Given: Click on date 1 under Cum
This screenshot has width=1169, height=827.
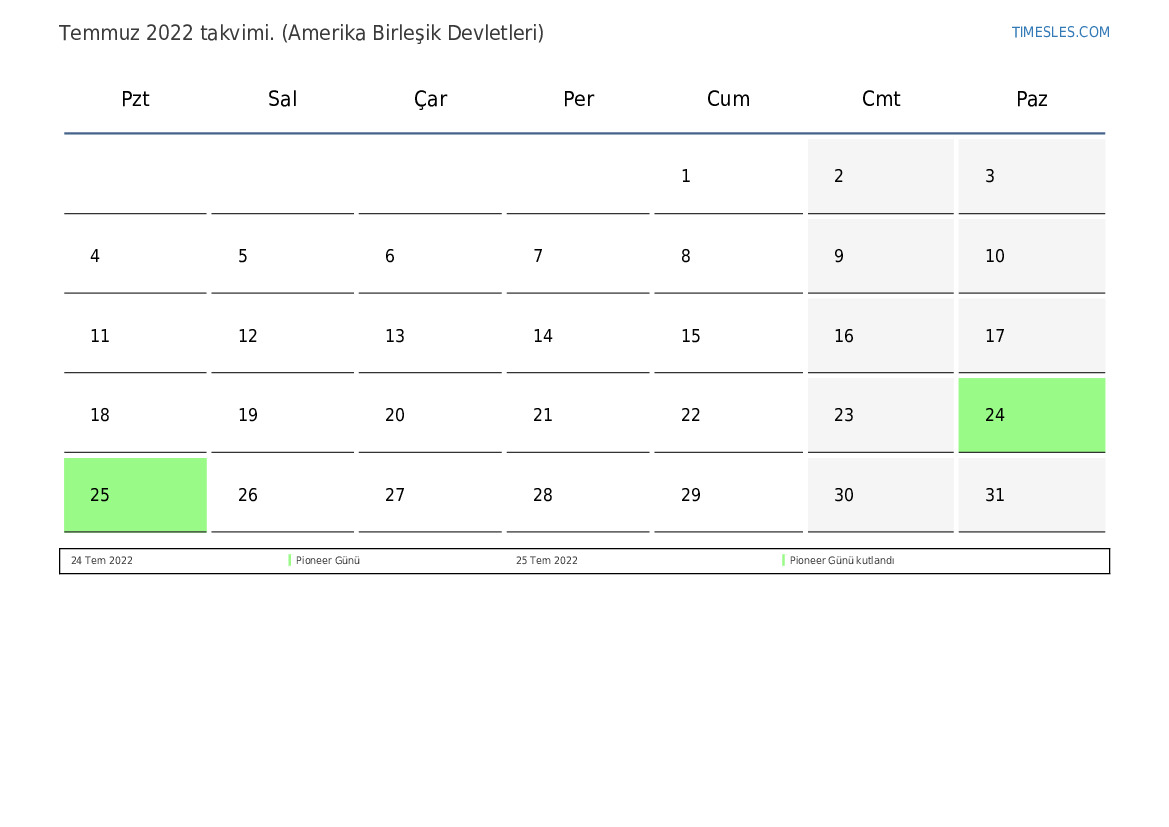Looking at the screenshot, I should [686, 177].
